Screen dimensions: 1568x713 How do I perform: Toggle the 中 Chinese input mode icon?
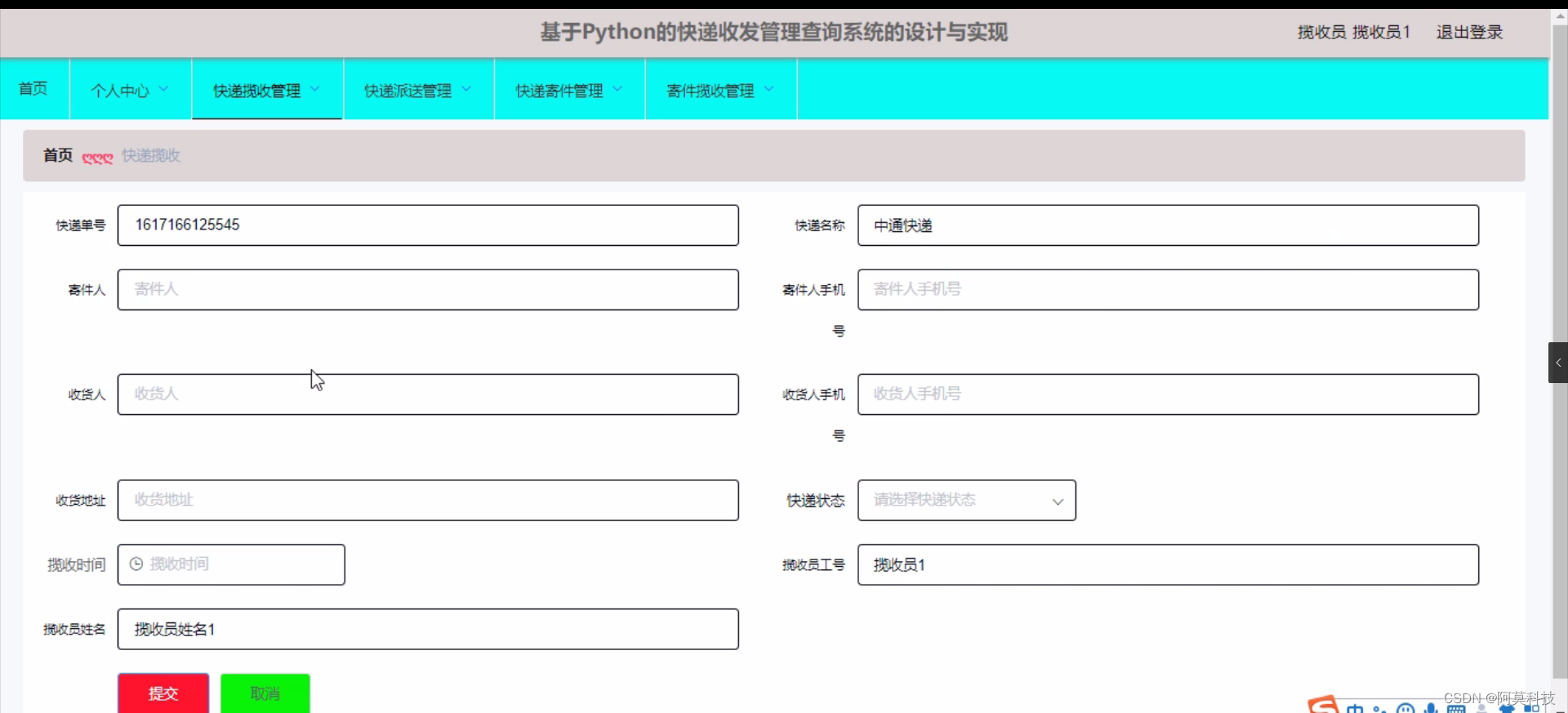[1356, 708]
